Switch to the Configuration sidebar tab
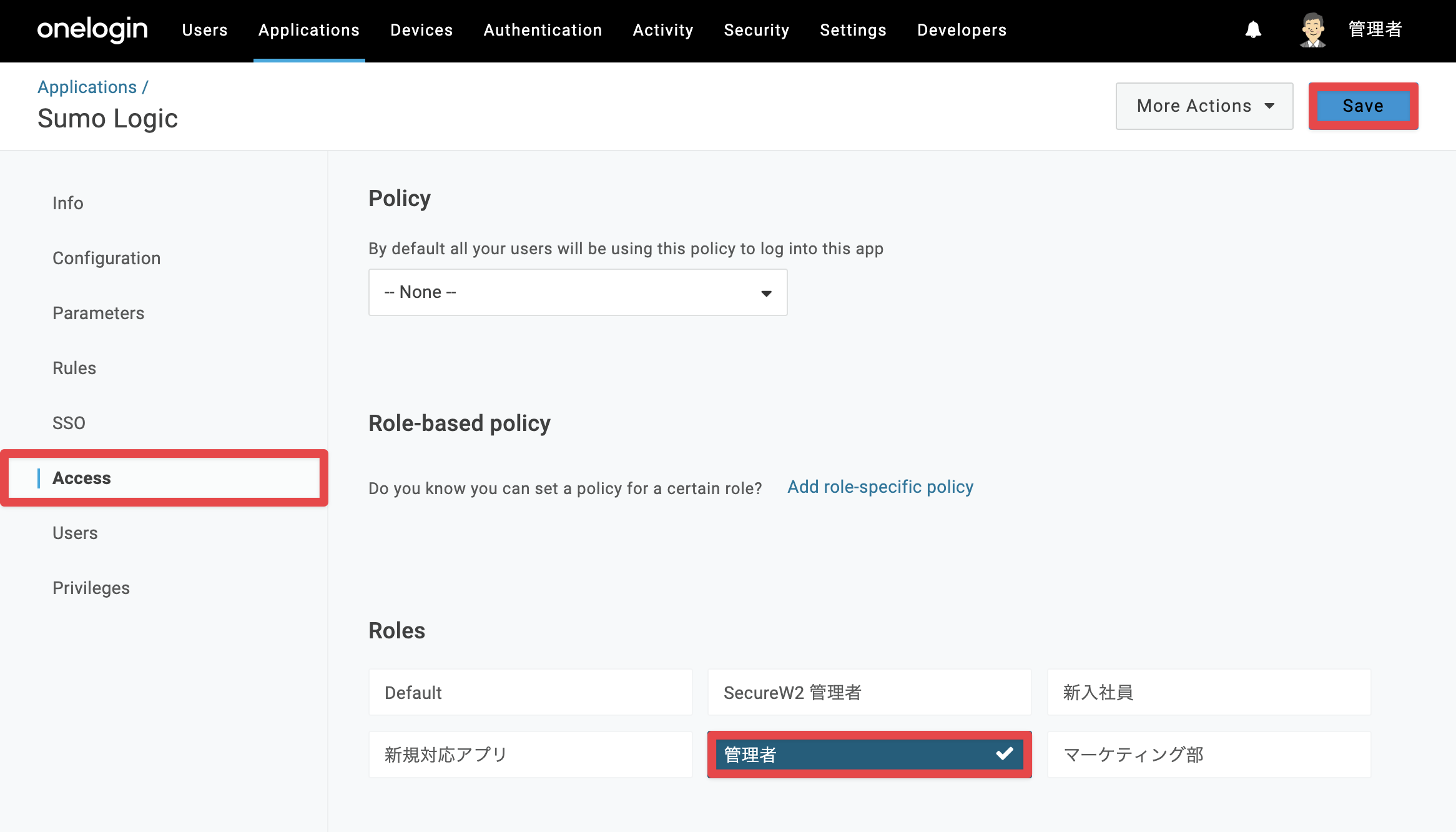 pos(107,258)
